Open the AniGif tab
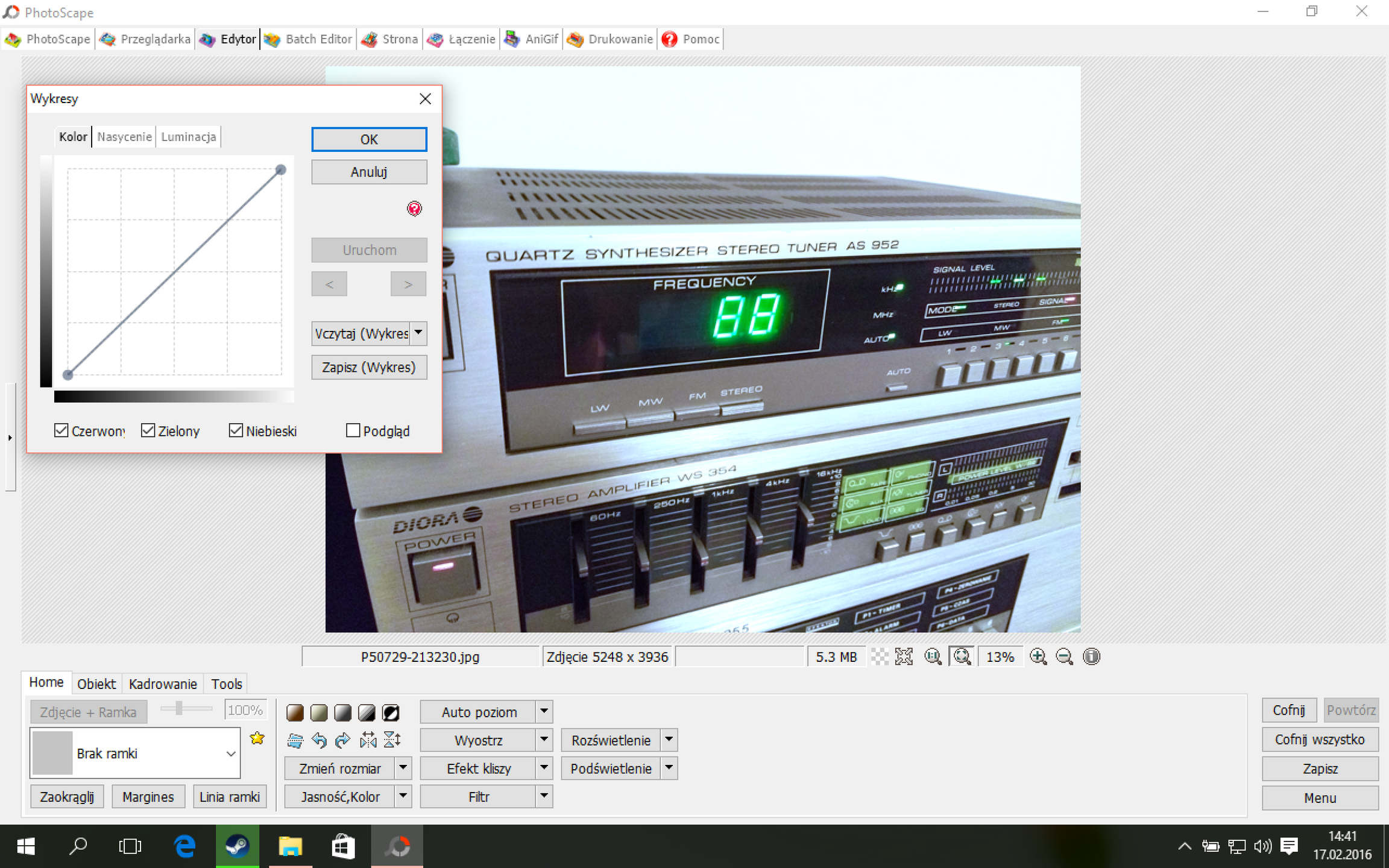The image size is (1389, 868). coord(532,39)
